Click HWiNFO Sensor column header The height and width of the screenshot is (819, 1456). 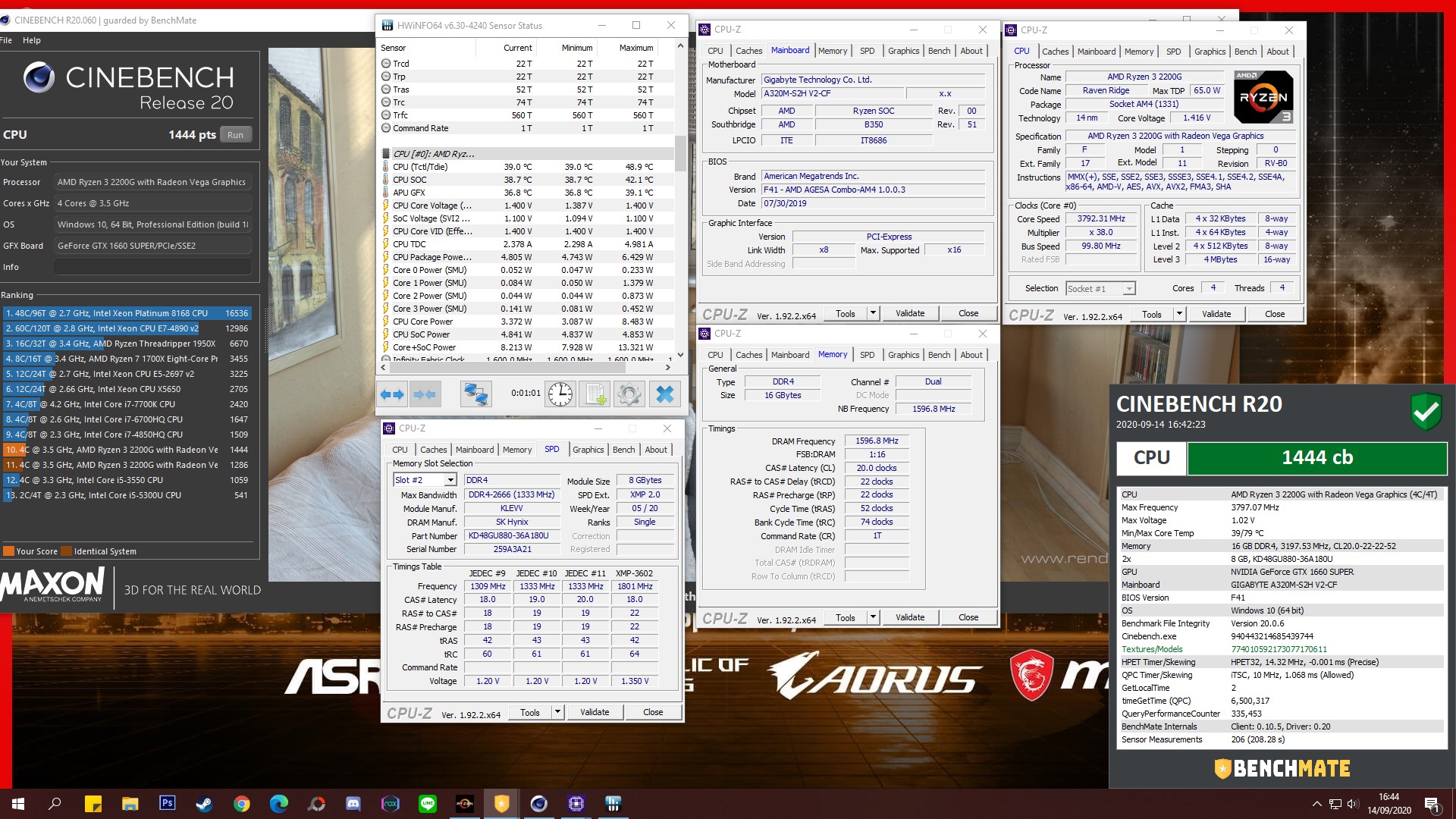tap(427, 48)
